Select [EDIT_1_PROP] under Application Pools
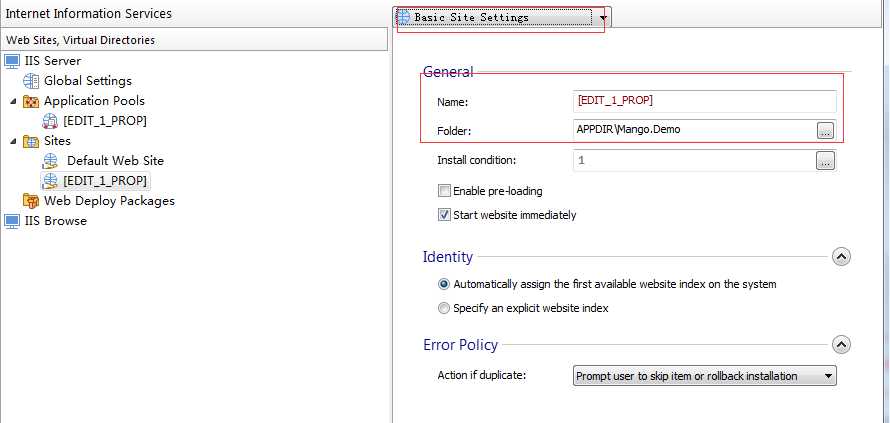Image resolution: width=890 pixels, height=423 pixels. (105, 121)
